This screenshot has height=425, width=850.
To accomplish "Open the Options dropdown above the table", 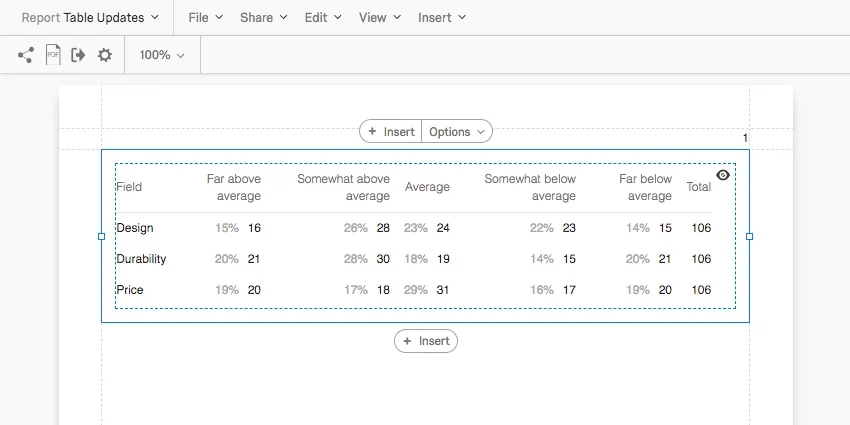I will pos(457,131).
